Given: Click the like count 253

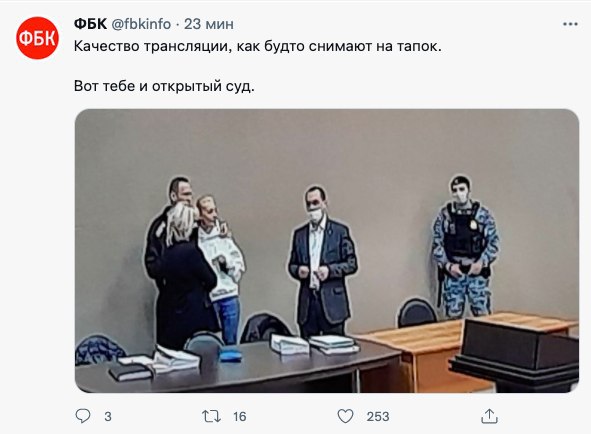Looking at the screenshot, I should tap(378, 417).
